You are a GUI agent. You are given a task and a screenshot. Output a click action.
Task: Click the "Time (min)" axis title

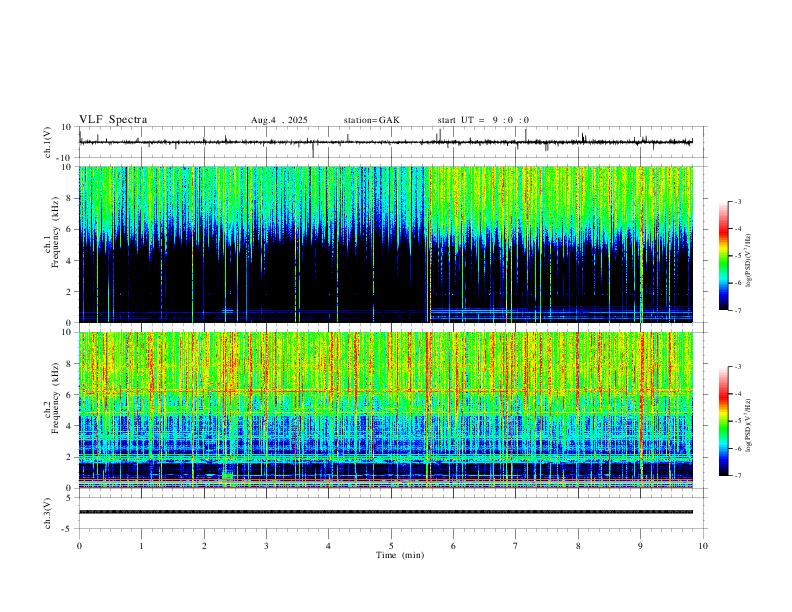(x=400, y=555)
